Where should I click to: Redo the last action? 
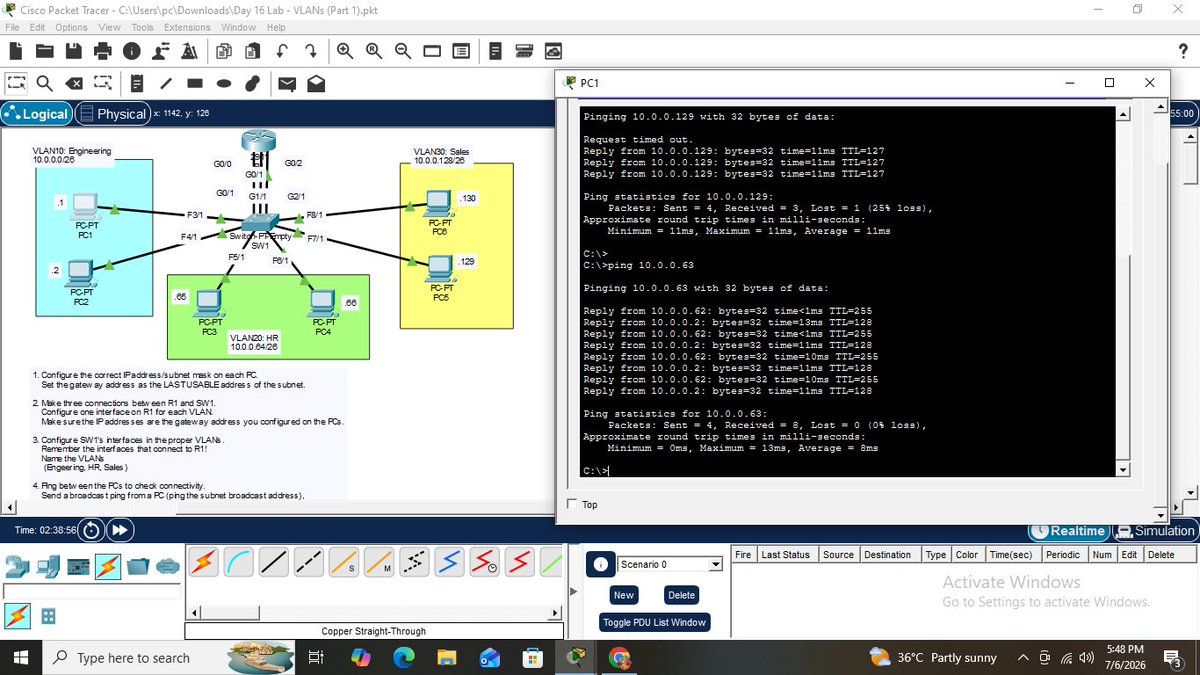[313, 50]
